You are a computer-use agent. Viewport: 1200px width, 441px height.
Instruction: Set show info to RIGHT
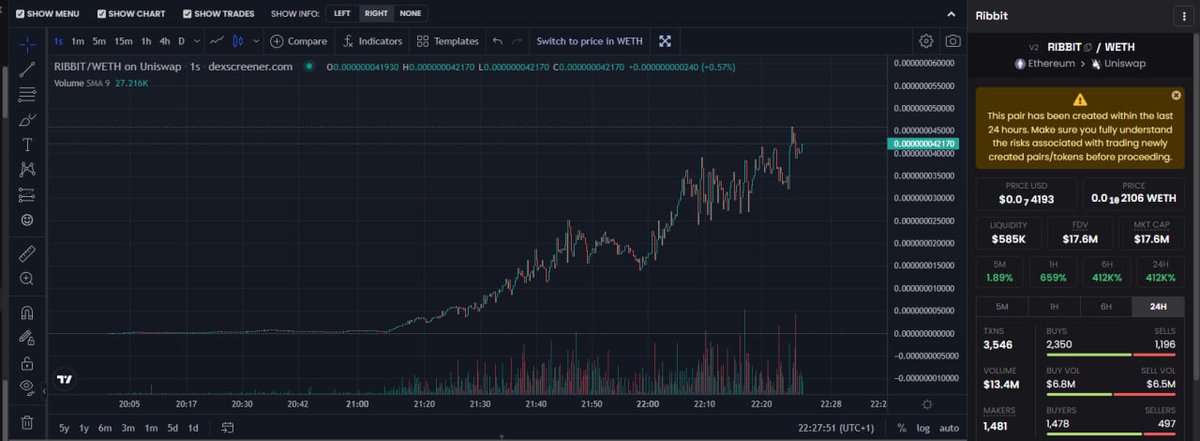[x=376, y=14]
